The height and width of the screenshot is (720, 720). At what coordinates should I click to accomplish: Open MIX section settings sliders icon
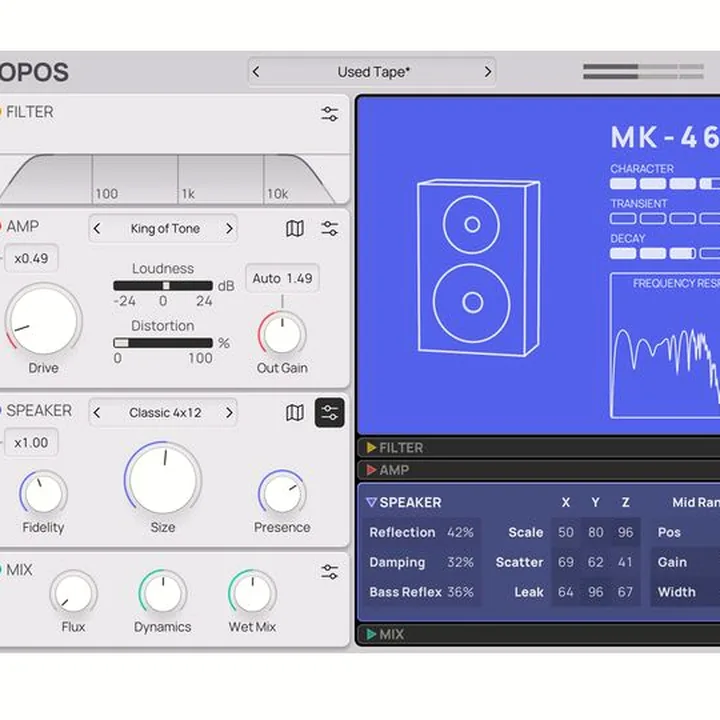coord(330,572)
